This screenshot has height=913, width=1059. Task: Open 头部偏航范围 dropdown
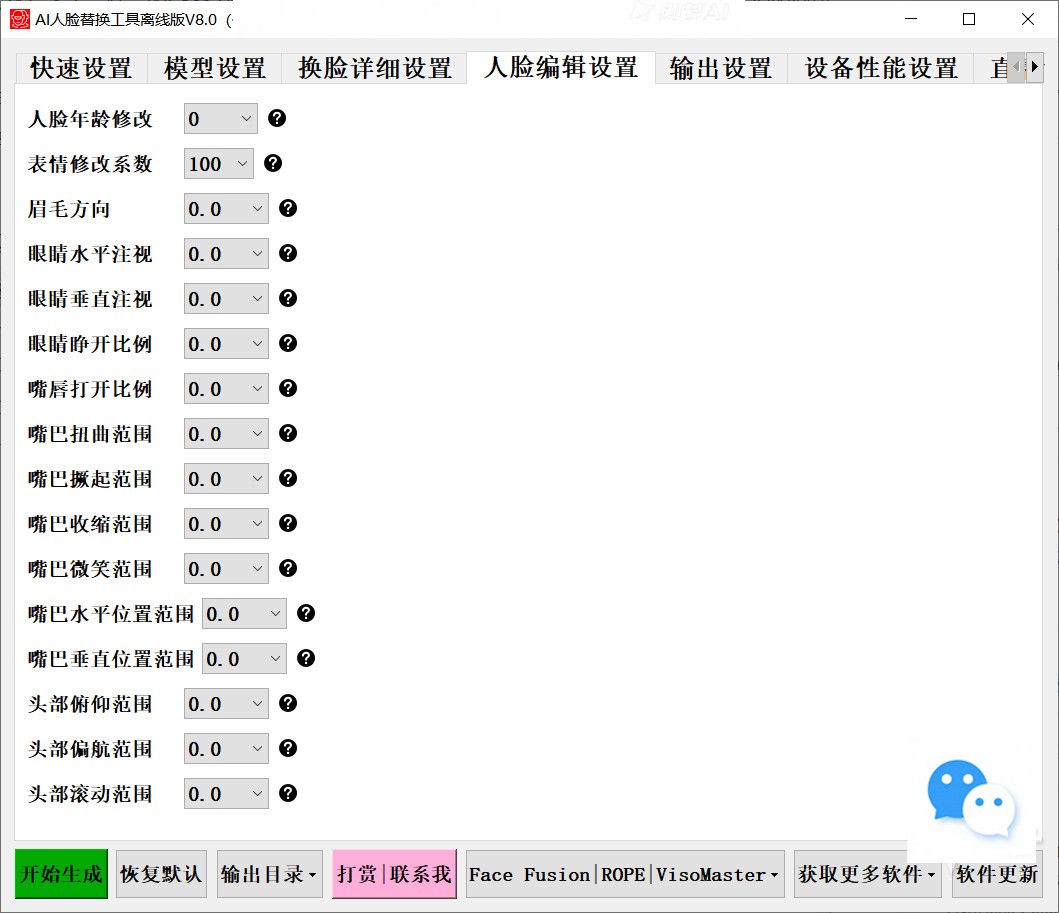pos(226,749)
